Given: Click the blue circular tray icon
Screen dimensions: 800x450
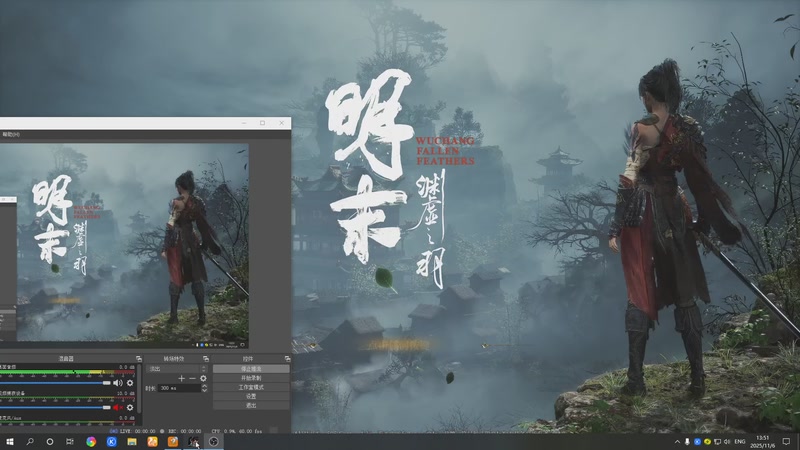Looking at the screenshot, I should pos(697,442).
